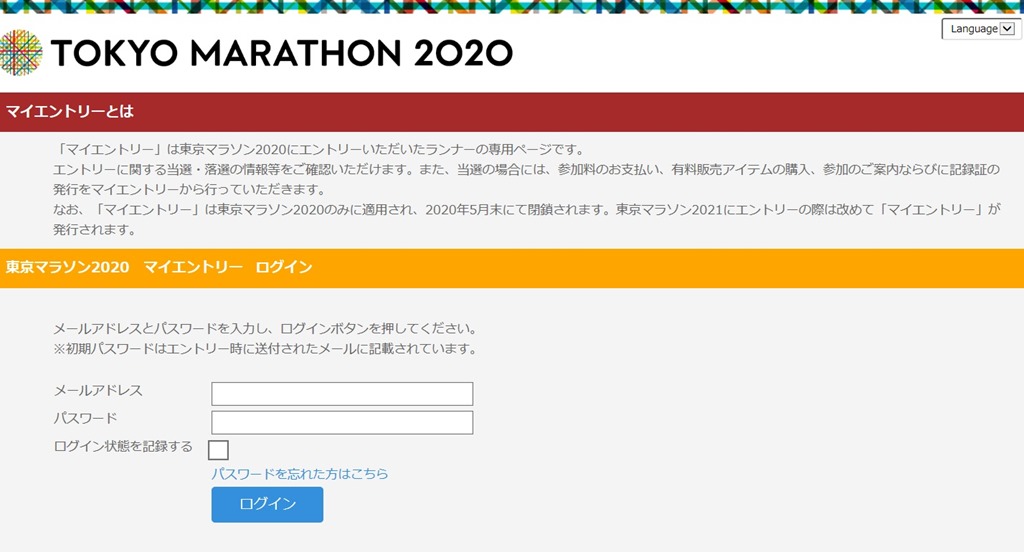Image resolution: width=1024 pixels, height=552 pixels.
Task: Select the red マイエントリーとは header bar
Action: (x=512, y=112)
